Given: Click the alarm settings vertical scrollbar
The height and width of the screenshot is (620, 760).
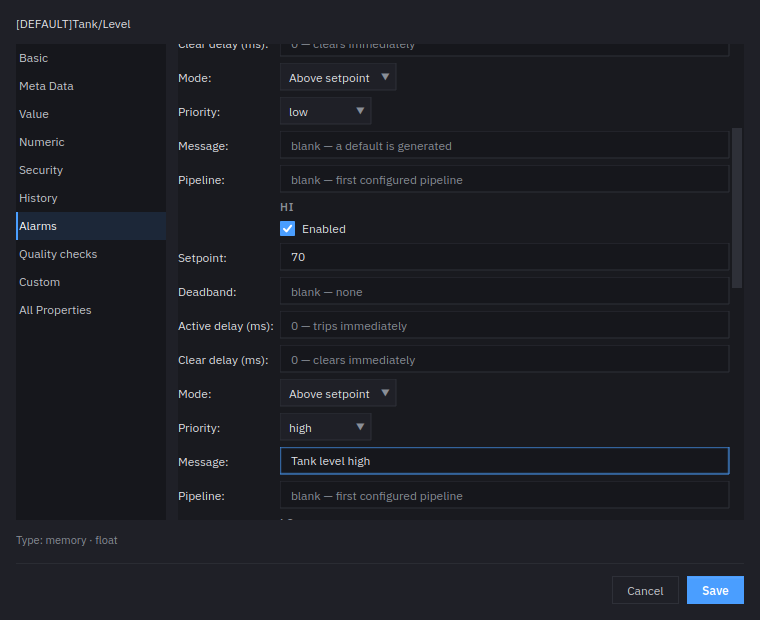Looking at the screenshot, I should click(737, 208).
